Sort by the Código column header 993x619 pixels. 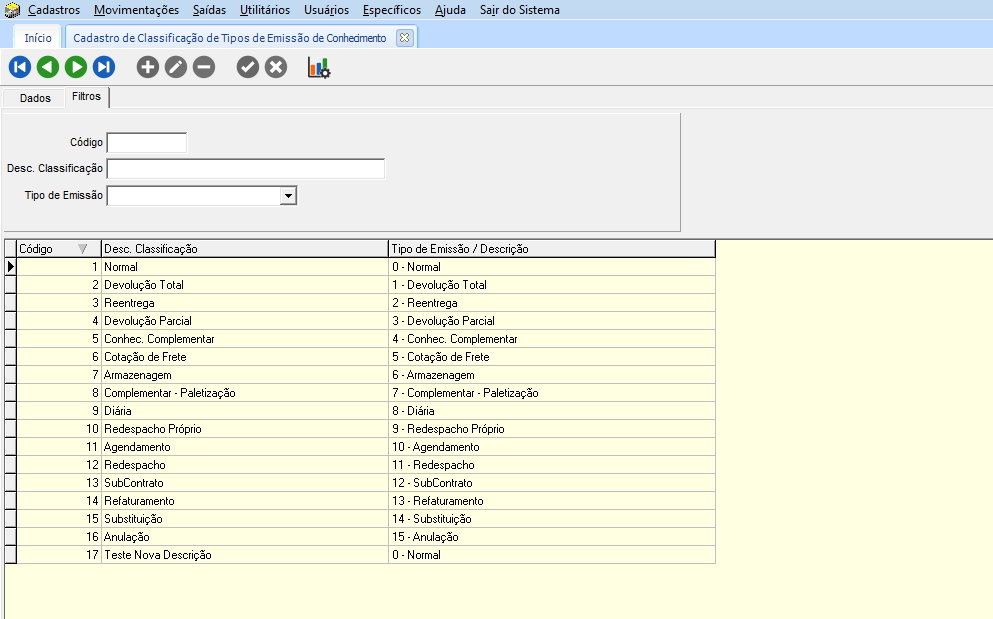click(x=59, y=248)
